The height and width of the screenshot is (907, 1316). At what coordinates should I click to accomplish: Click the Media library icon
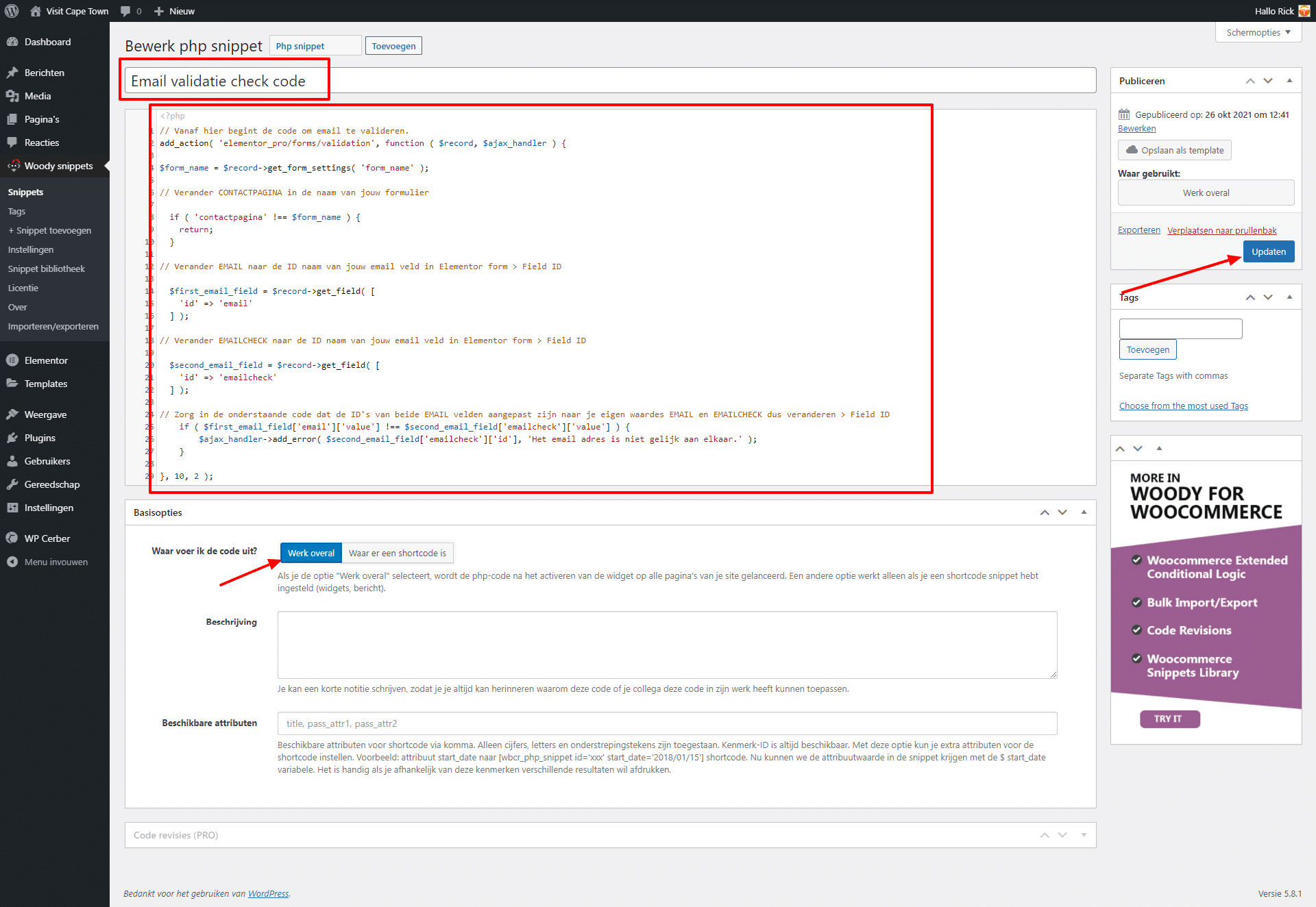pos(12,96)
